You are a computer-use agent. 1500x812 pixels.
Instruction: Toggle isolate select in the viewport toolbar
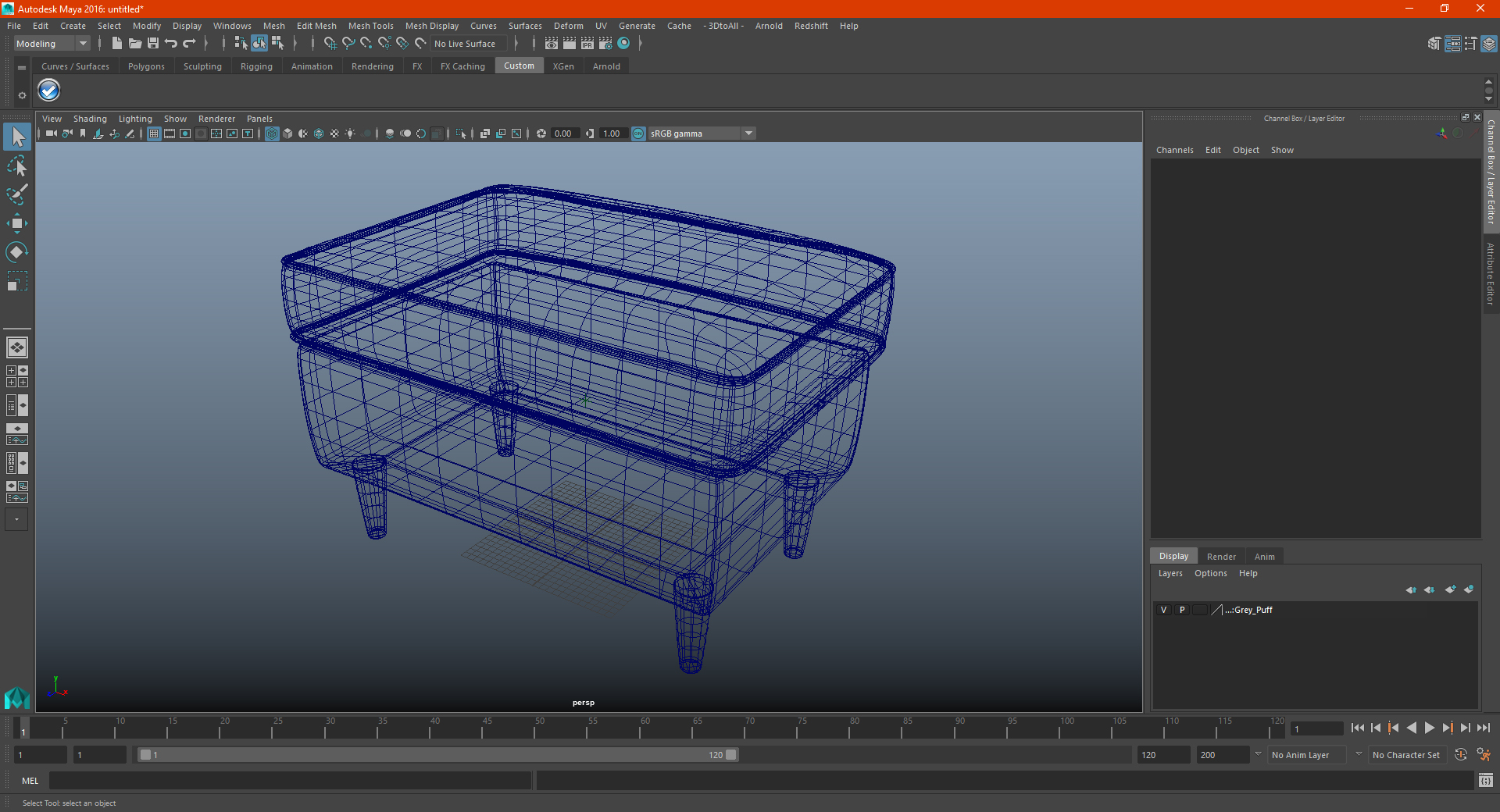pos(461,134)
